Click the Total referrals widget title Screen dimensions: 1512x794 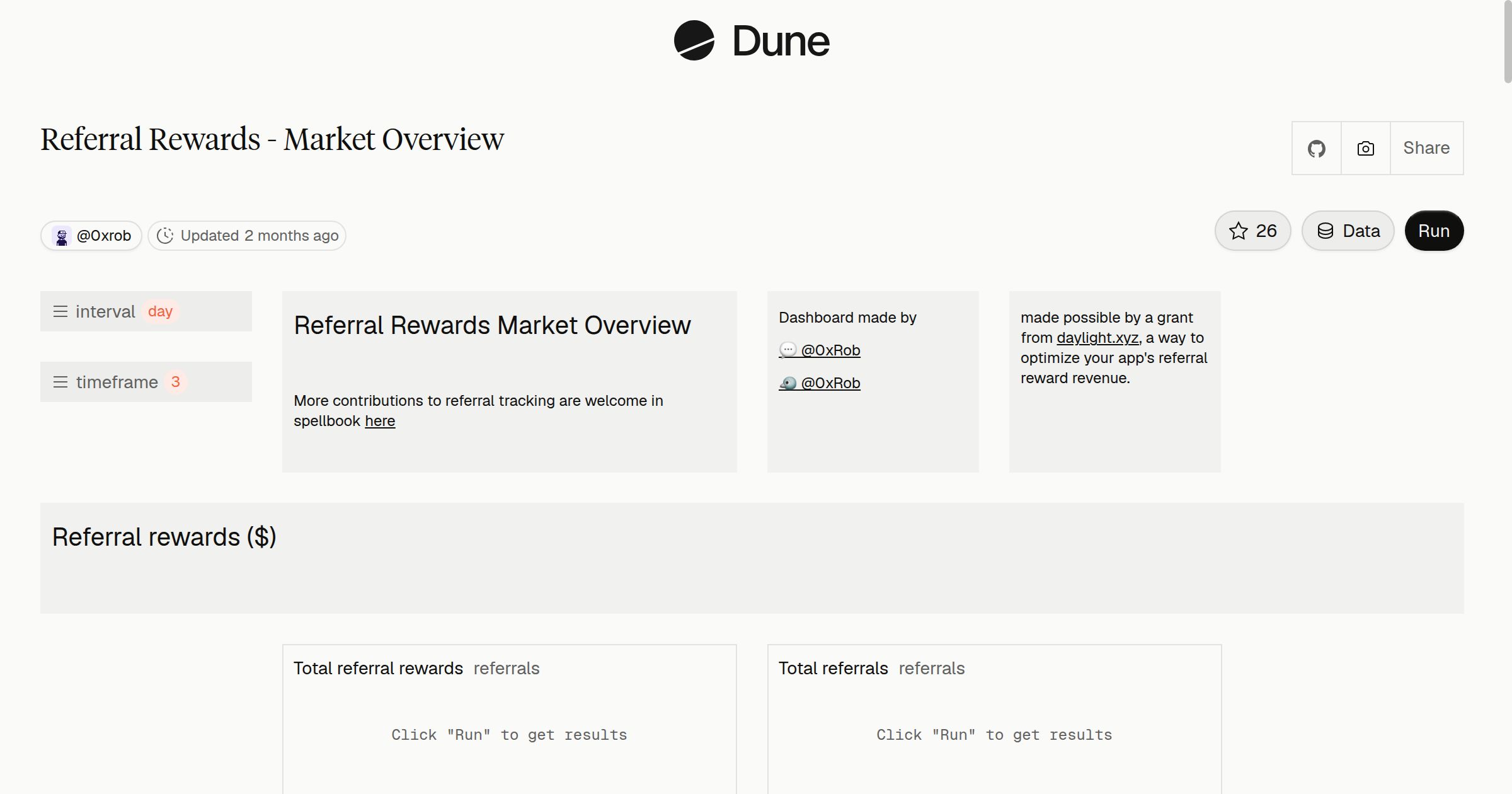(833, 668)
